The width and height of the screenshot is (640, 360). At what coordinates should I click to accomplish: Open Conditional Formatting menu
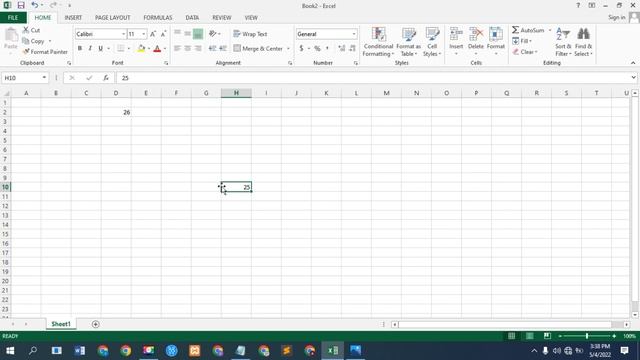click(x=378, y=42)
